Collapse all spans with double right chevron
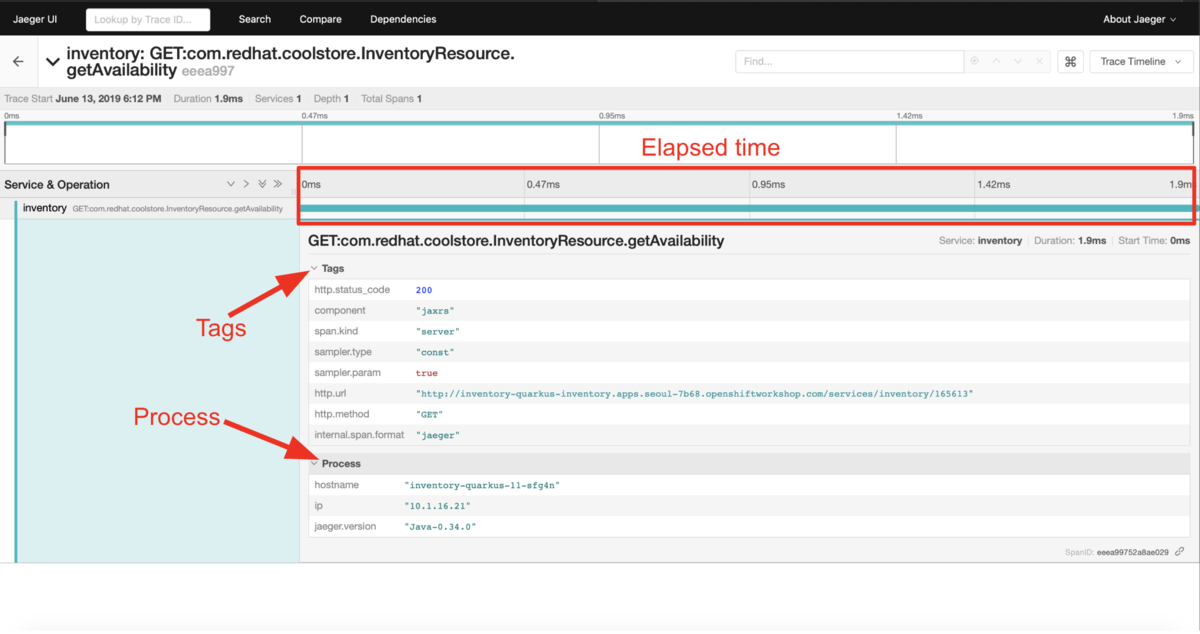Image resolution: width=1200 pixels, height=634 pixels. [x=278, y=184]
